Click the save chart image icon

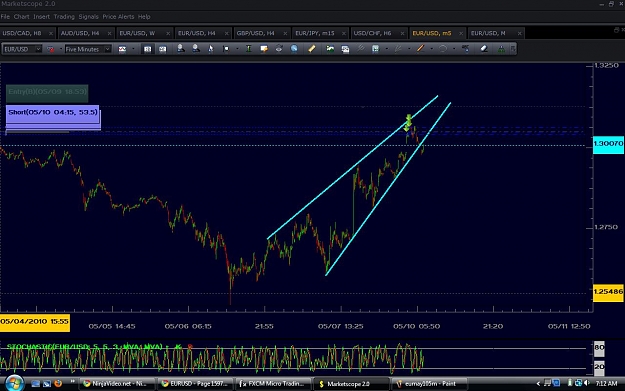tap(345, 49)
